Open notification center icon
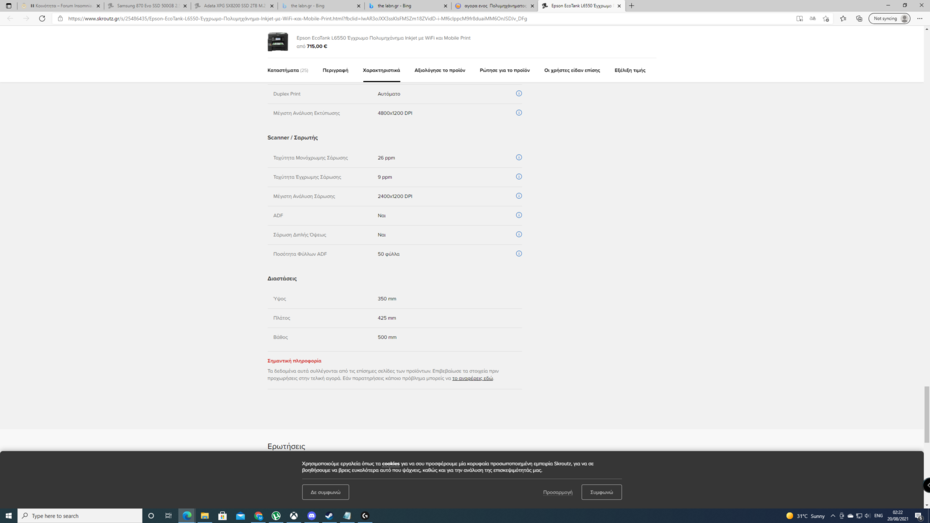The width and height of the screenshot is (930, 523). [x=918, y=516]
